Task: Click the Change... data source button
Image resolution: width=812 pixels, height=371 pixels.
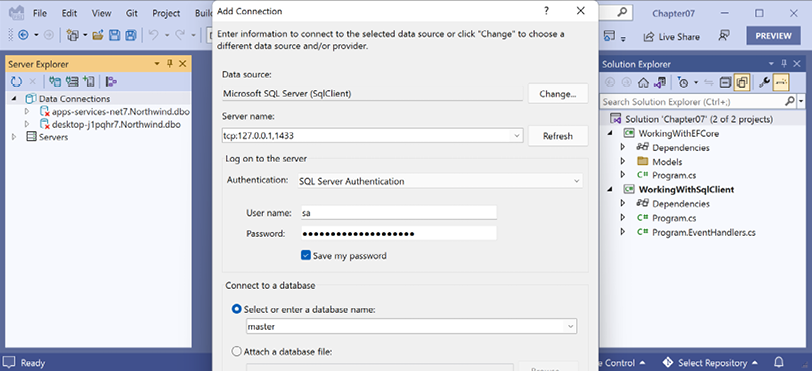Action: [x=558, y=94]
